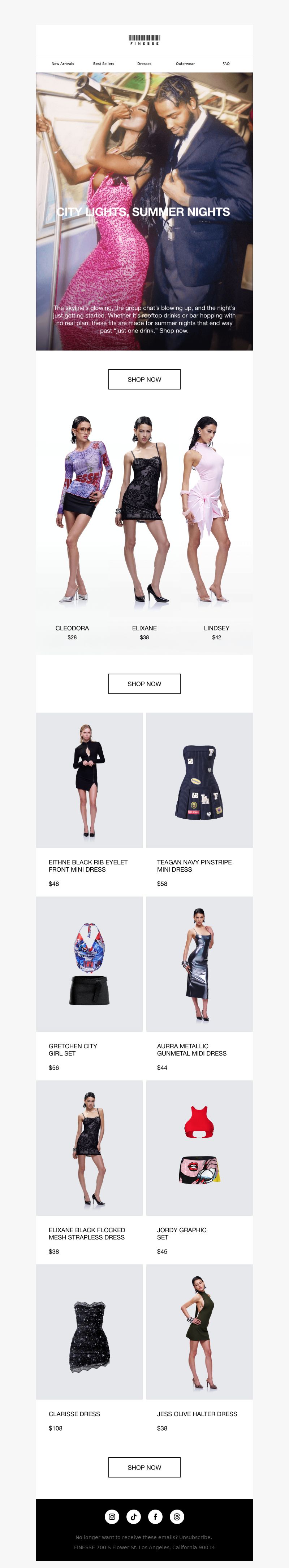
Task: Open the TikTok social icon
Action: tap(134, 1516)
